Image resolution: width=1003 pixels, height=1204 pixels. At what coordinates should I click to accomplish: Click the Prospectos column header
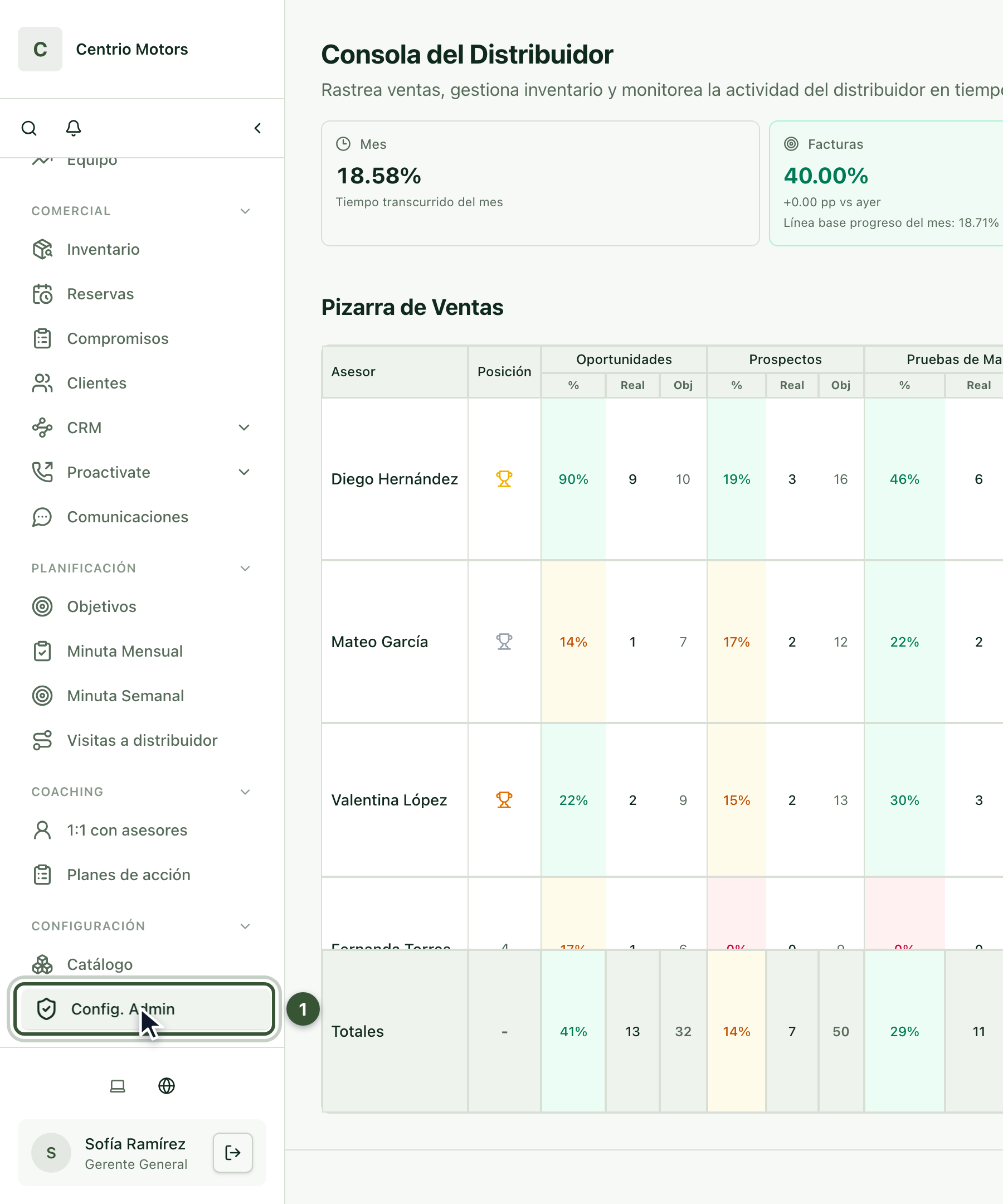point(785,360)
